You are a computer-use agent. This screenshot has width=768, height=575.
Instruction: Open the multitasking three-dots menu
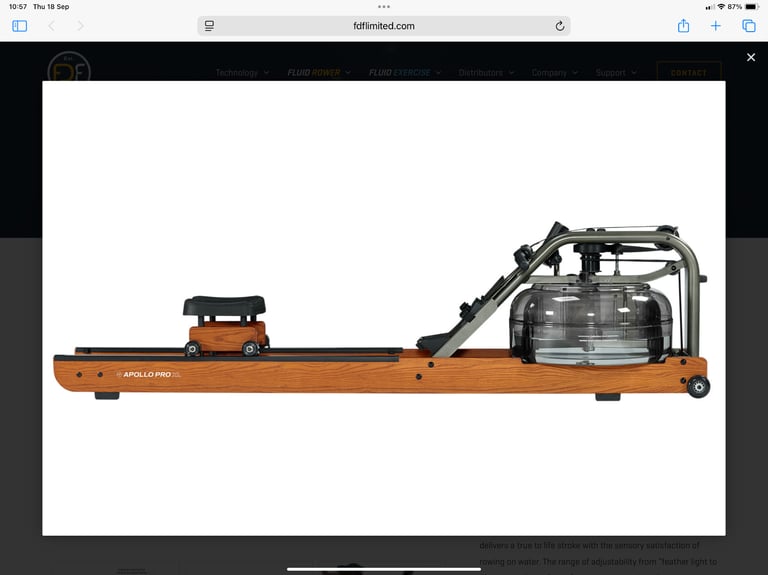pyautogui.click(x=384, y=7)
